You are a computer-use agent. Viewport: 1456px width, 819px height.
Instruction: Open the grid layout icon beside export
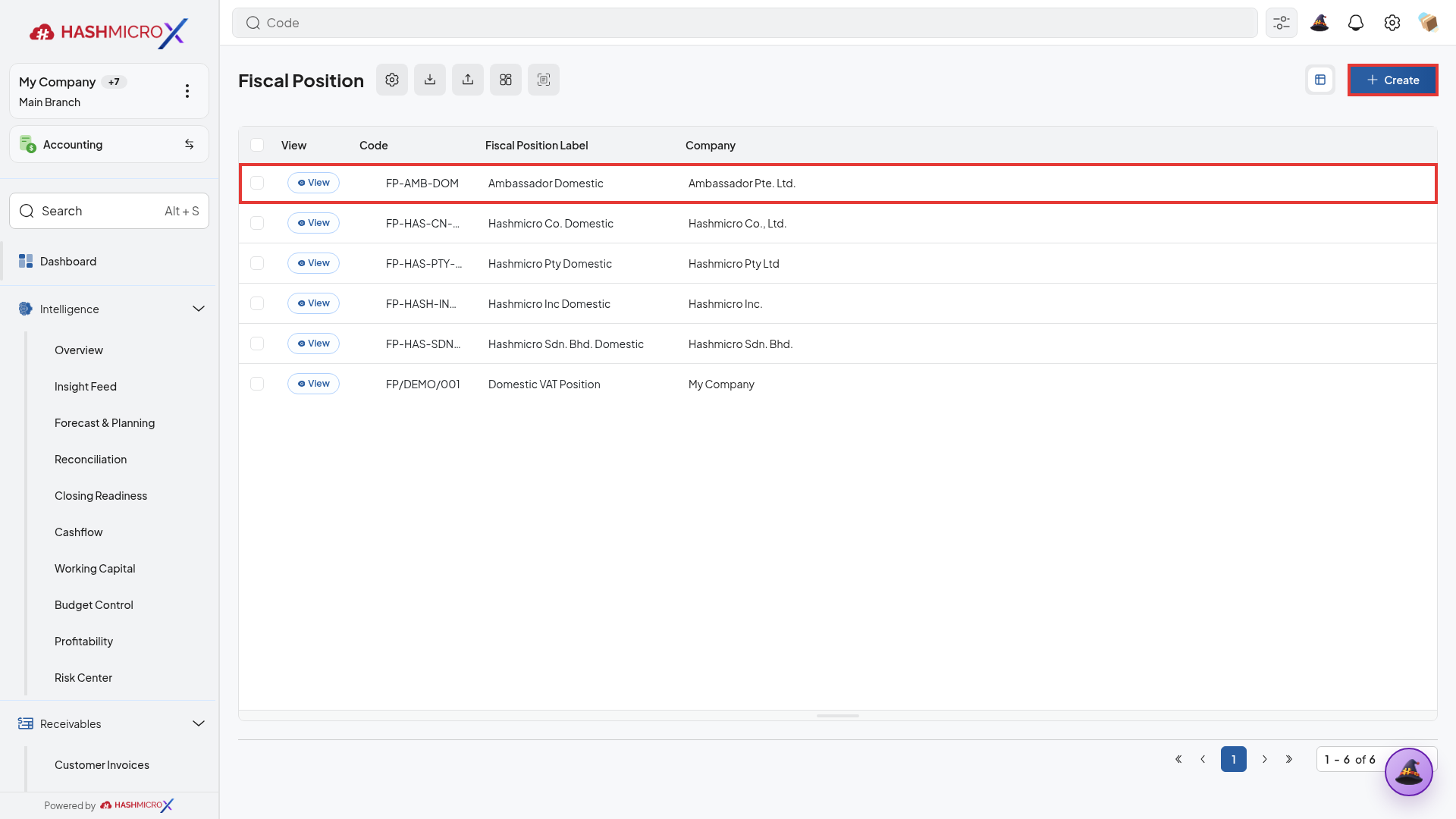pos(506,80)
